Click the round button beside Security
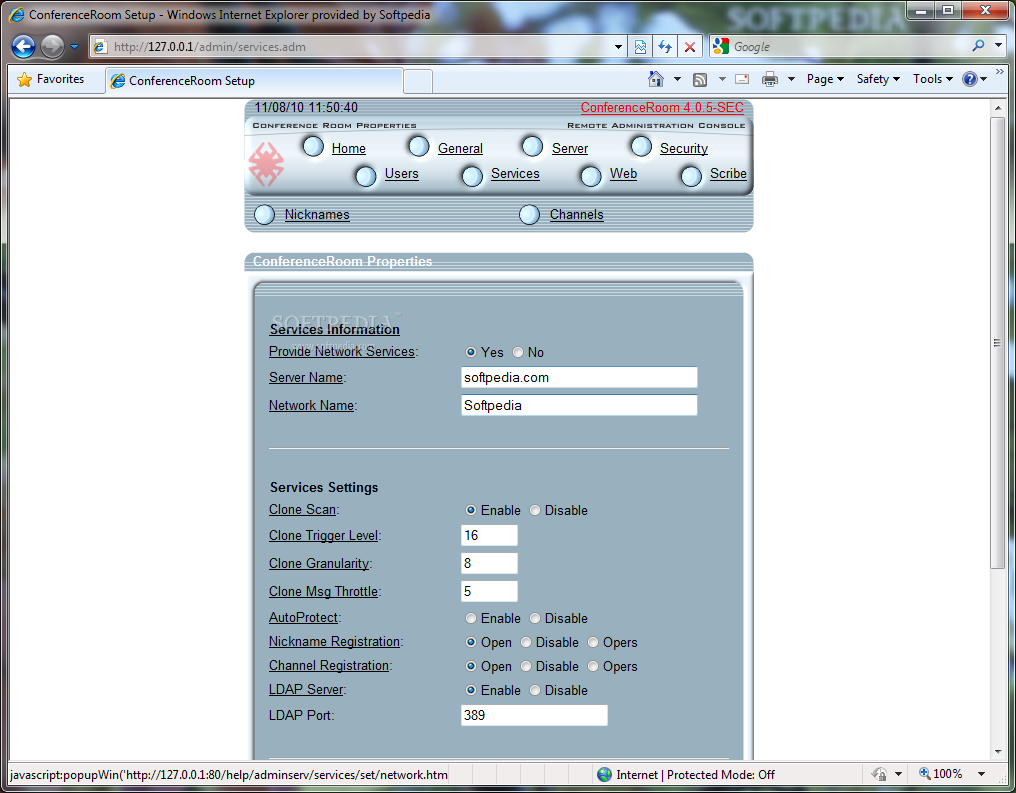 641,147
